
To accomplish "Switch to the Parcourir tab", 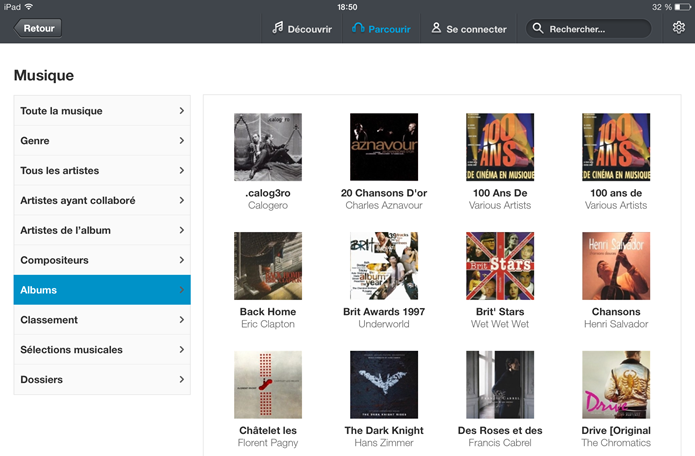I will (381, 29).
